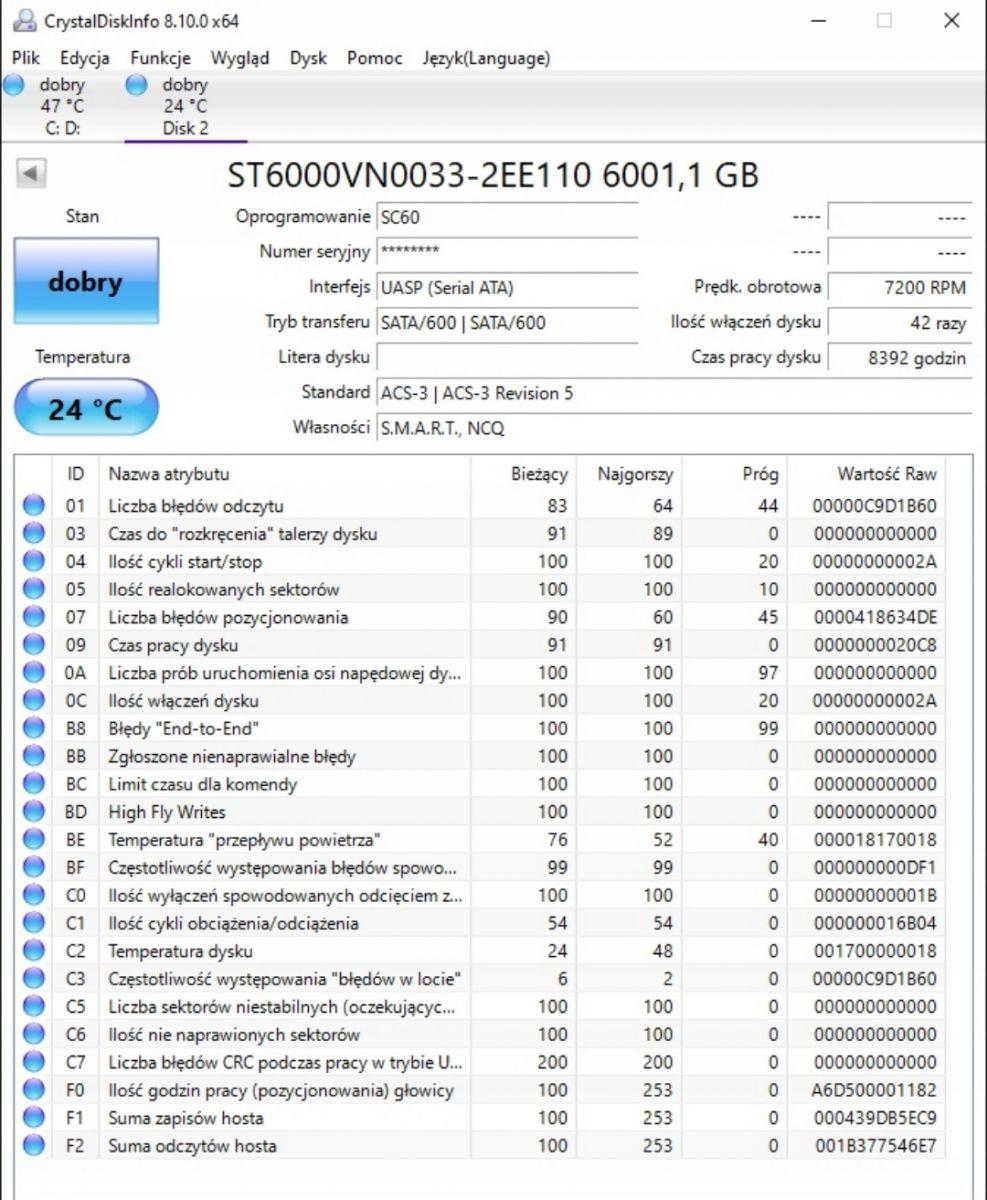Click status orb for attribute 0A spin retry
The height and width of the screenshot is (1200, 987).
point(34,673)
